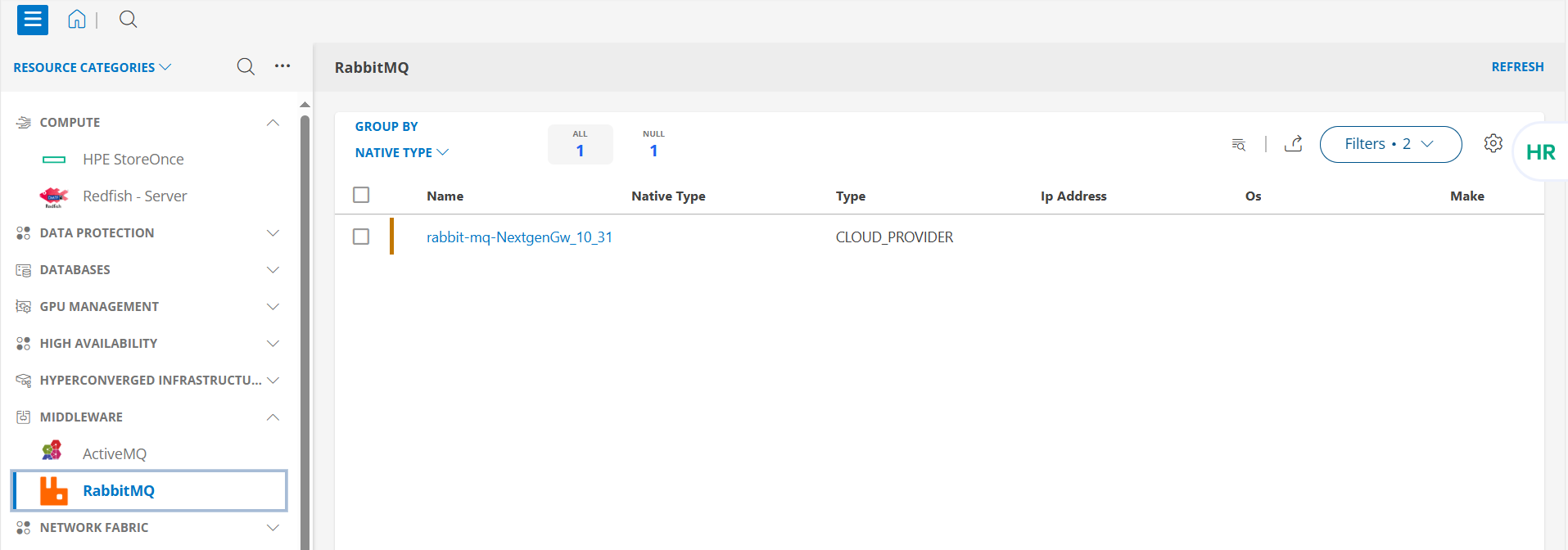The height and width of the screenshot is (550, 1568).
Task: Open global search in top bar
Action: pos(129,20)
